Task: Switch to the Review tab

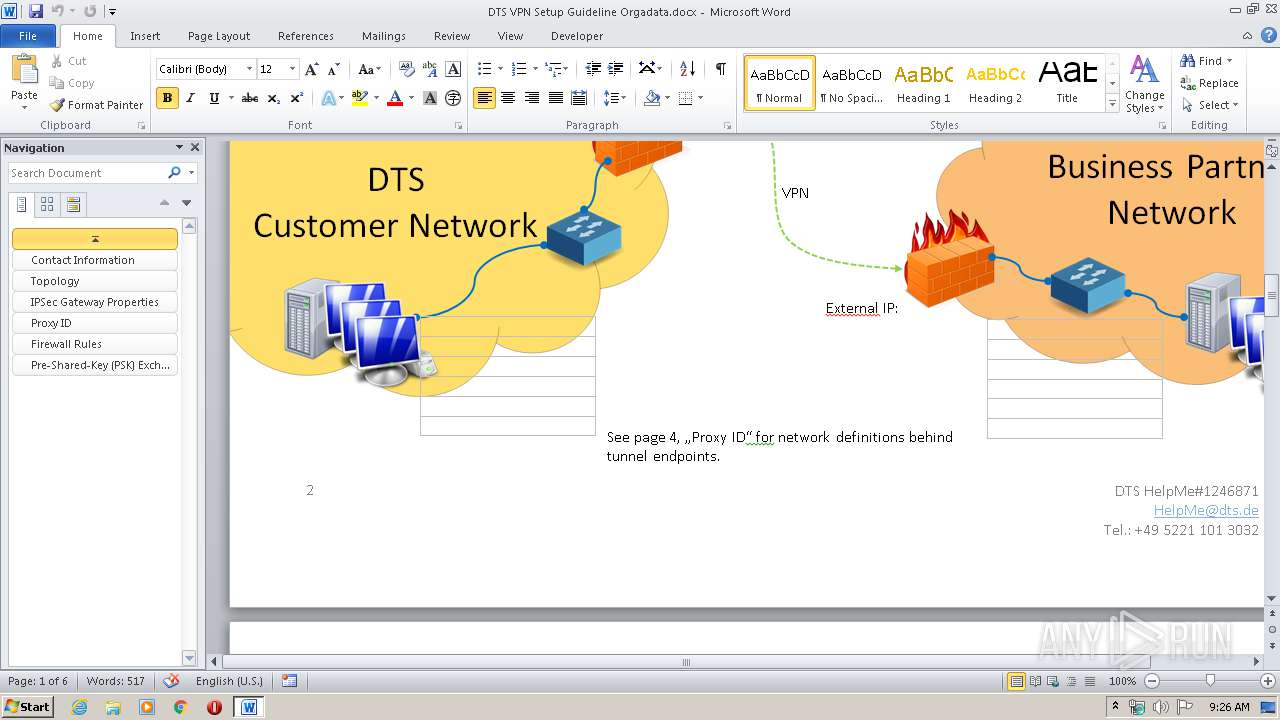Action: tap(452, 36)
